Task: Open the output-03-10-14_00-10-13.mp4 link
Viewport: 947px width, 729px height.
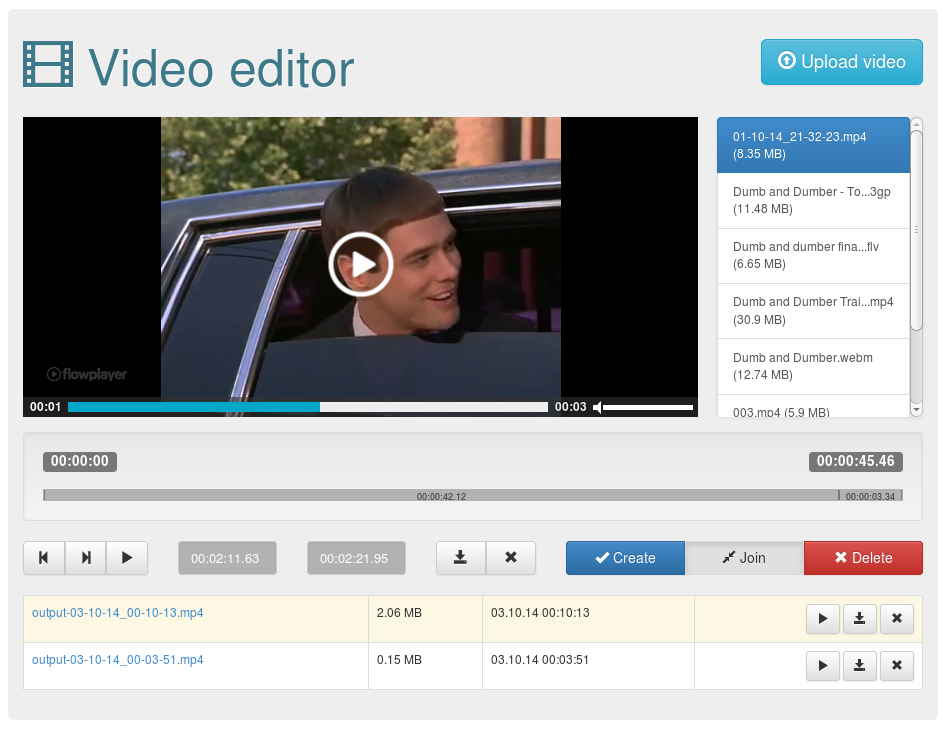Action: tap(118, 612)
